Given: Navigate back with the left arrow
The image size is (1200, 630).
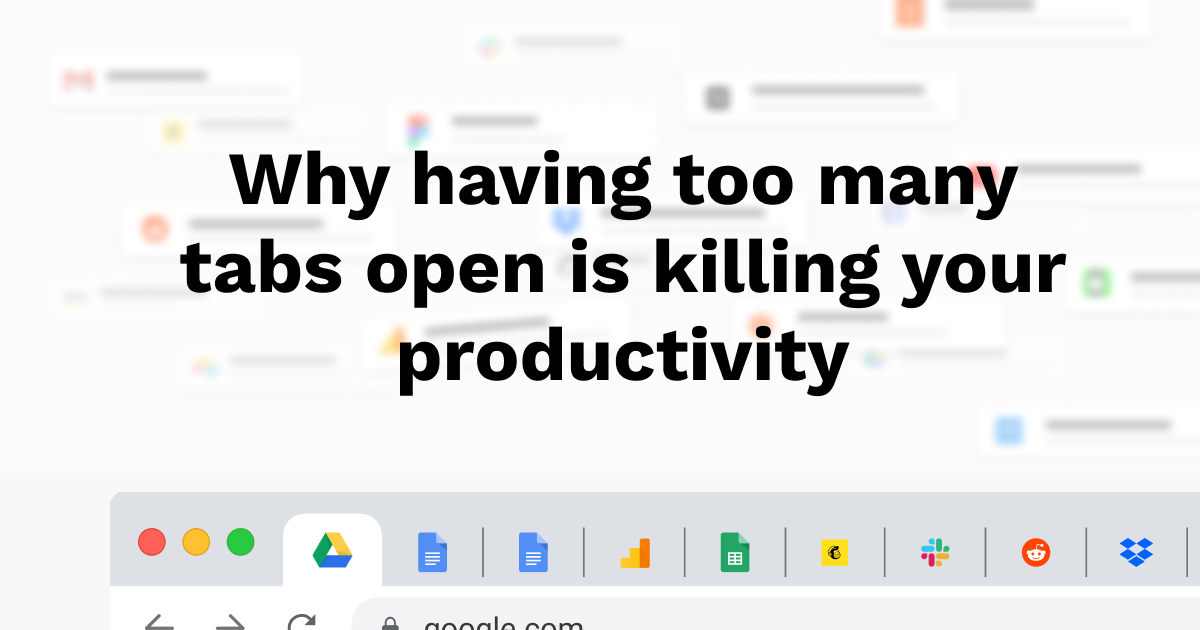Looking at the screenshot, I should pyautogui.click(x=159, y=623).
